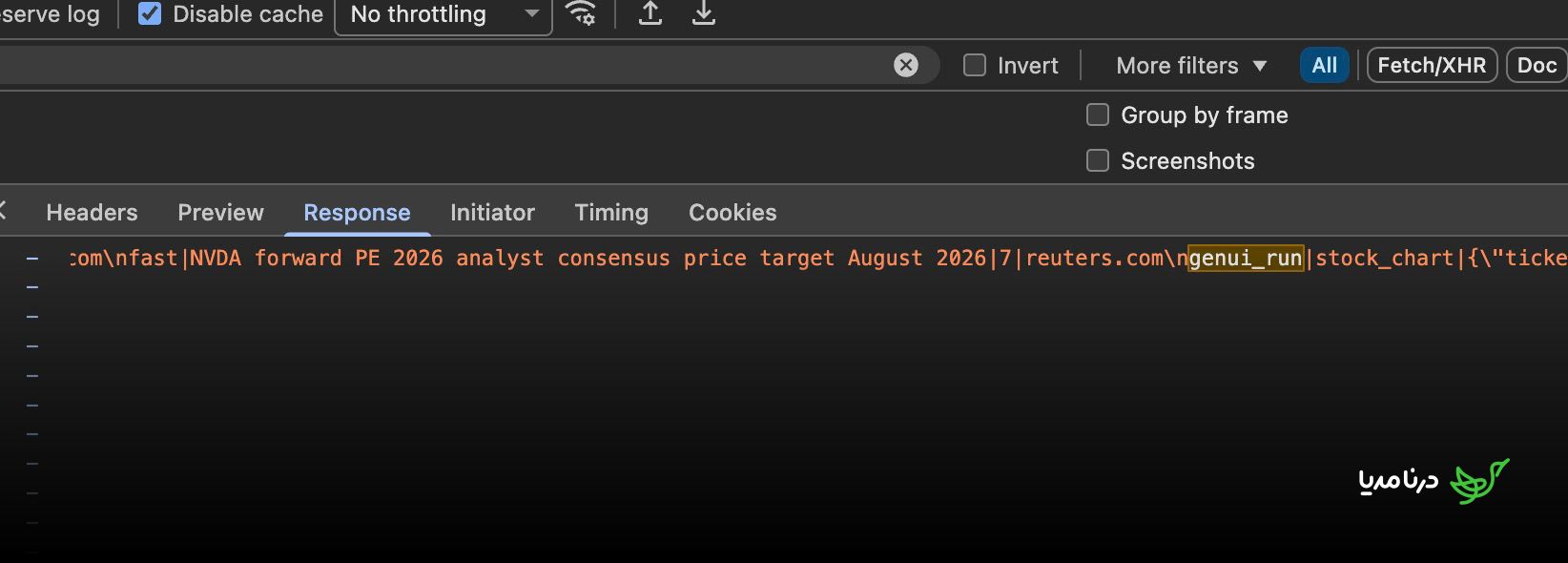Clear the filter text with X icon
Viewport: 1568px width, 563px height.
pos(906,65)
